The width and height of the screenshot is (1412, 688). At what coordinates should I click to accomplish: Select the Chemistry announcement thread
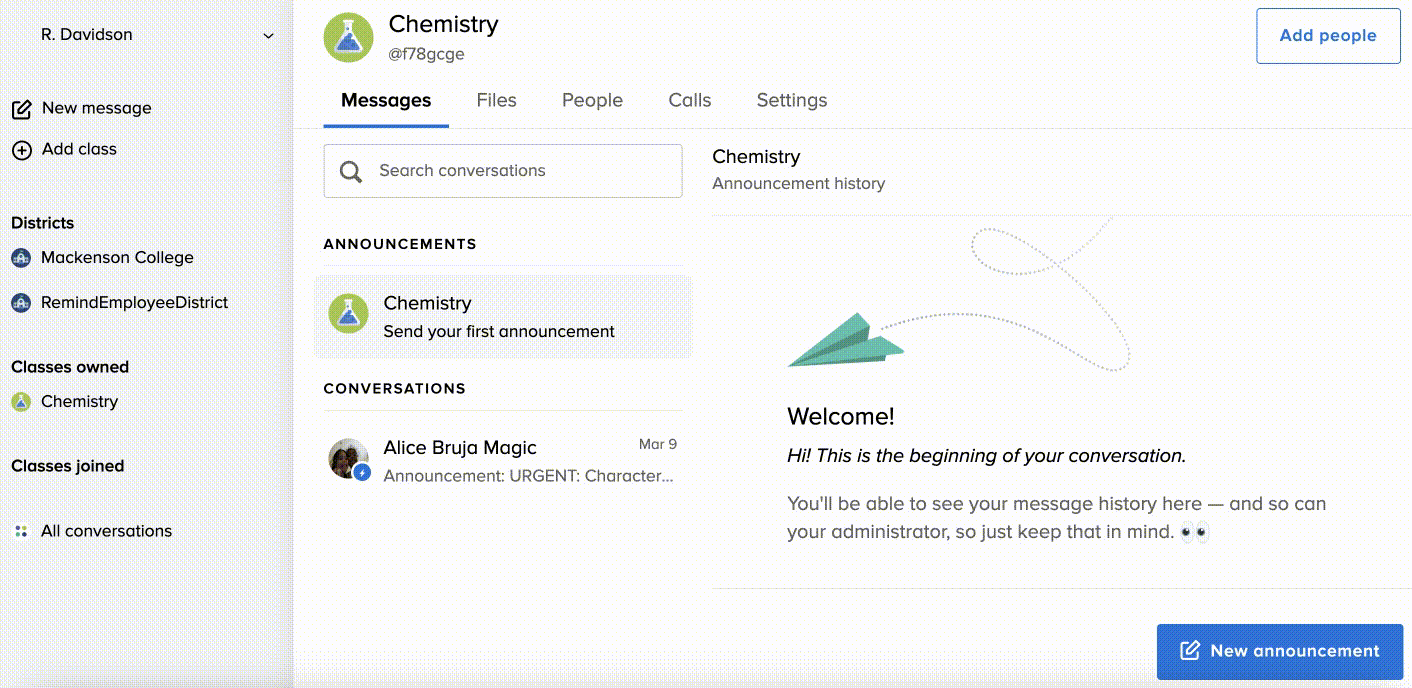tap(502, 317)
